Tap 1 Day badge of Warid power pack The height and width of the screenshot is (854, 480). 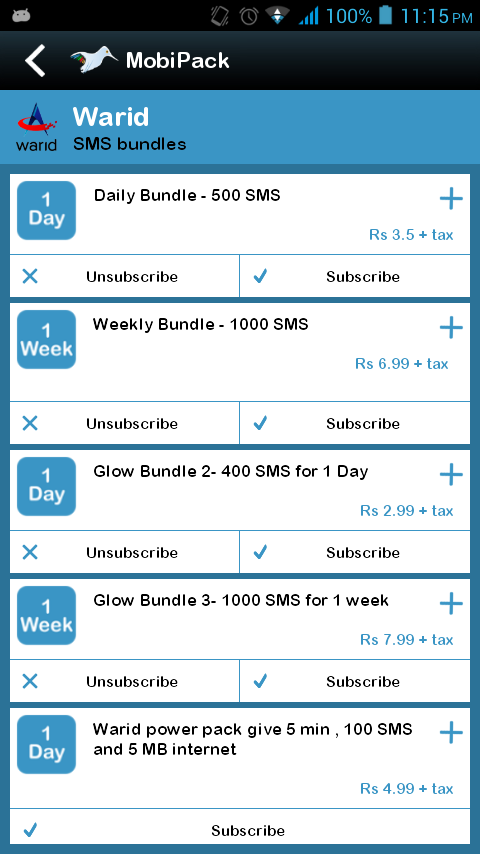(x=46, y=745)
